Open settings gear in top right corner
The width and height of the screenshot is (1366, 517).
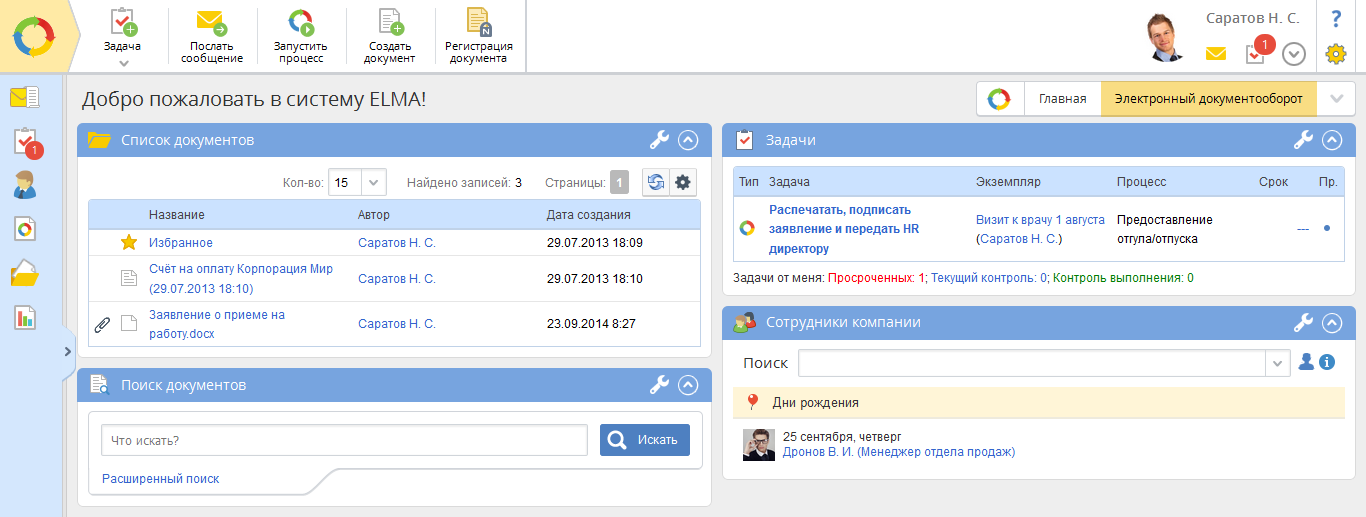1336,54
